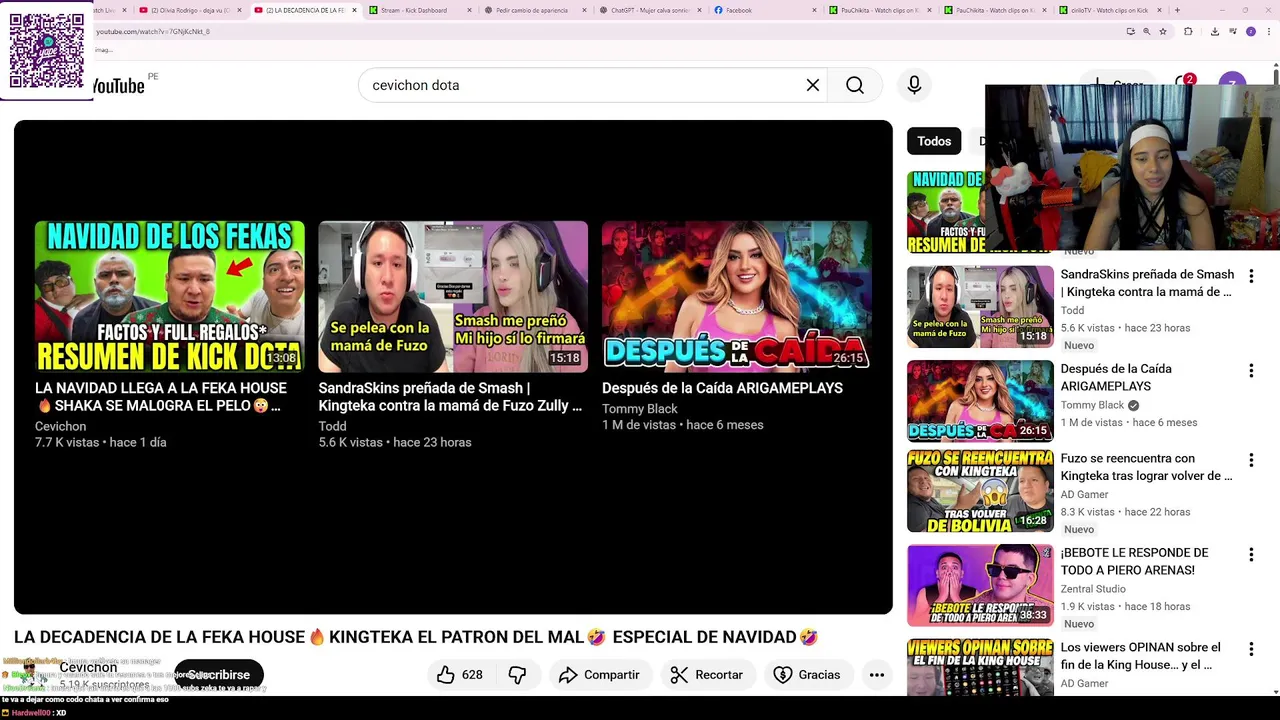
Task: Close the Facebook tab
Action: point(814,10)
